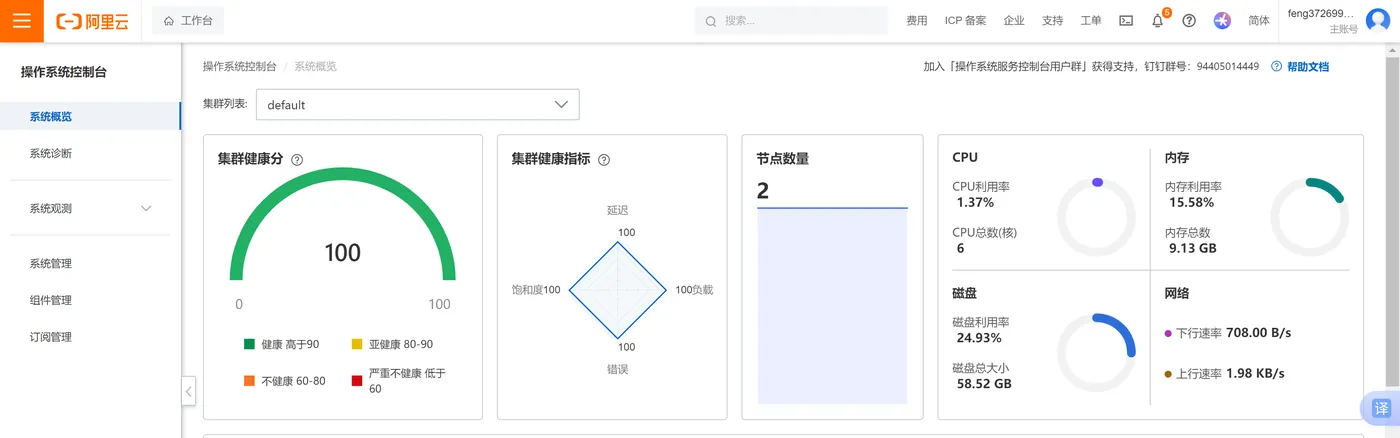Screen dimensions: 1400x438
Task: Select 系统诊断 in sidebar
Action: 90,153
